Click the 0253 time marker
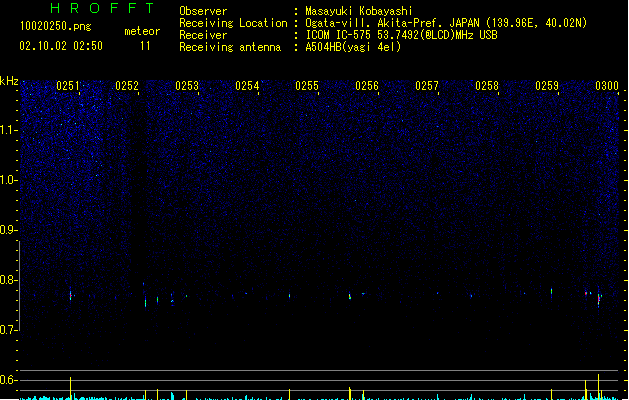 point(187,86)
